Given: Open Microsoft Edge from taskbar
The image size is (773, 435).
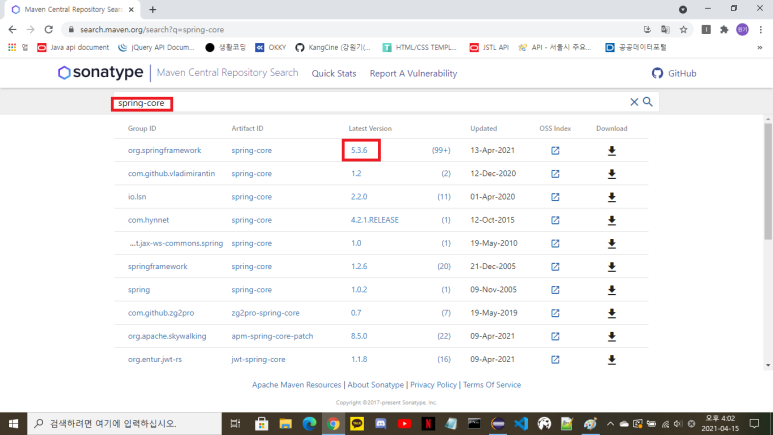Looking at the screenshot, I should [309, 424].
